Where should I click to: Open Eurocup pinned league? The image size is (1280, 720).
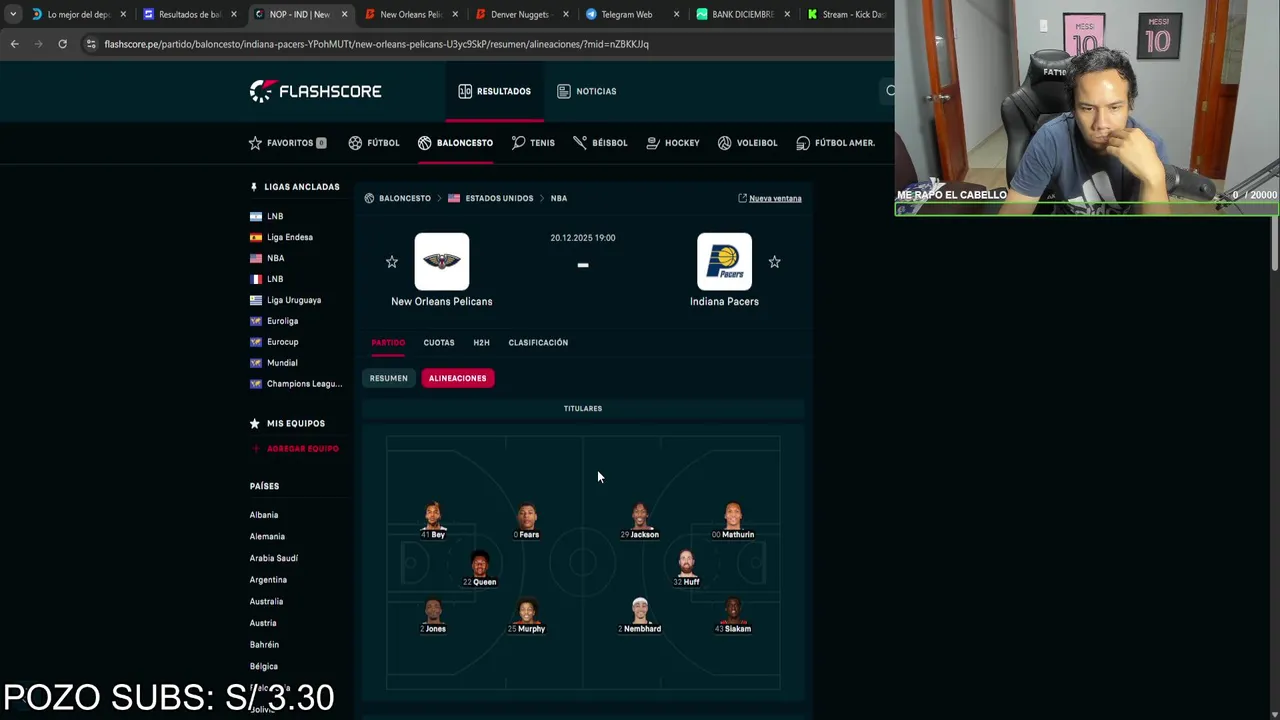tap(274, 342)
